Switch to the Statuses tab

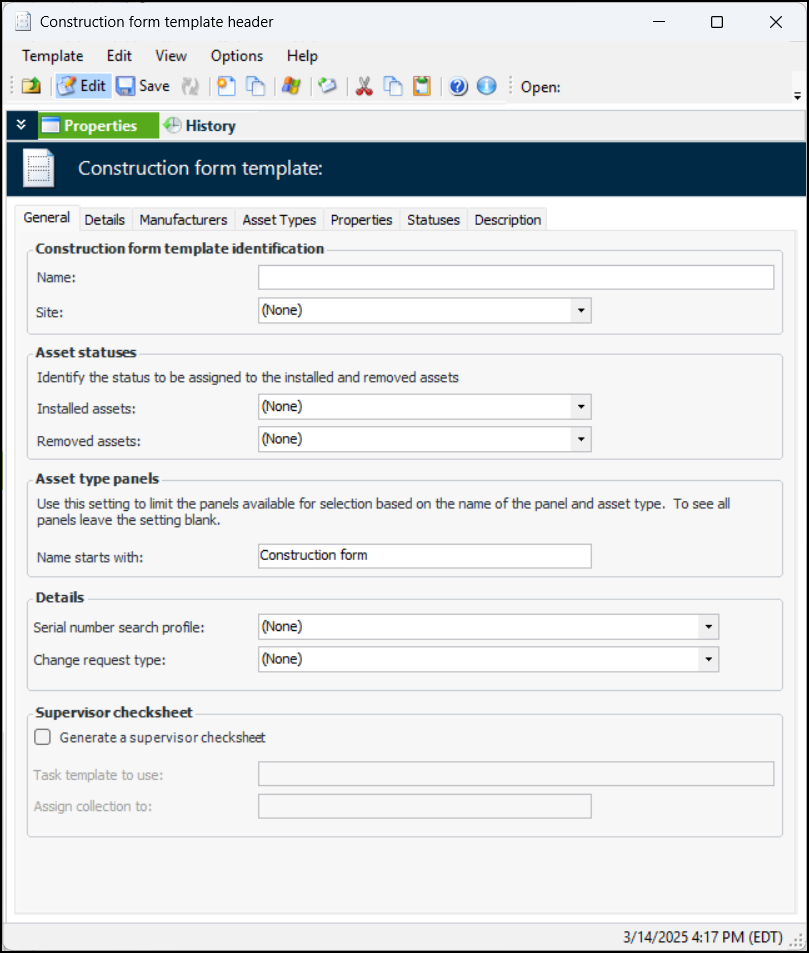(433, 219)
